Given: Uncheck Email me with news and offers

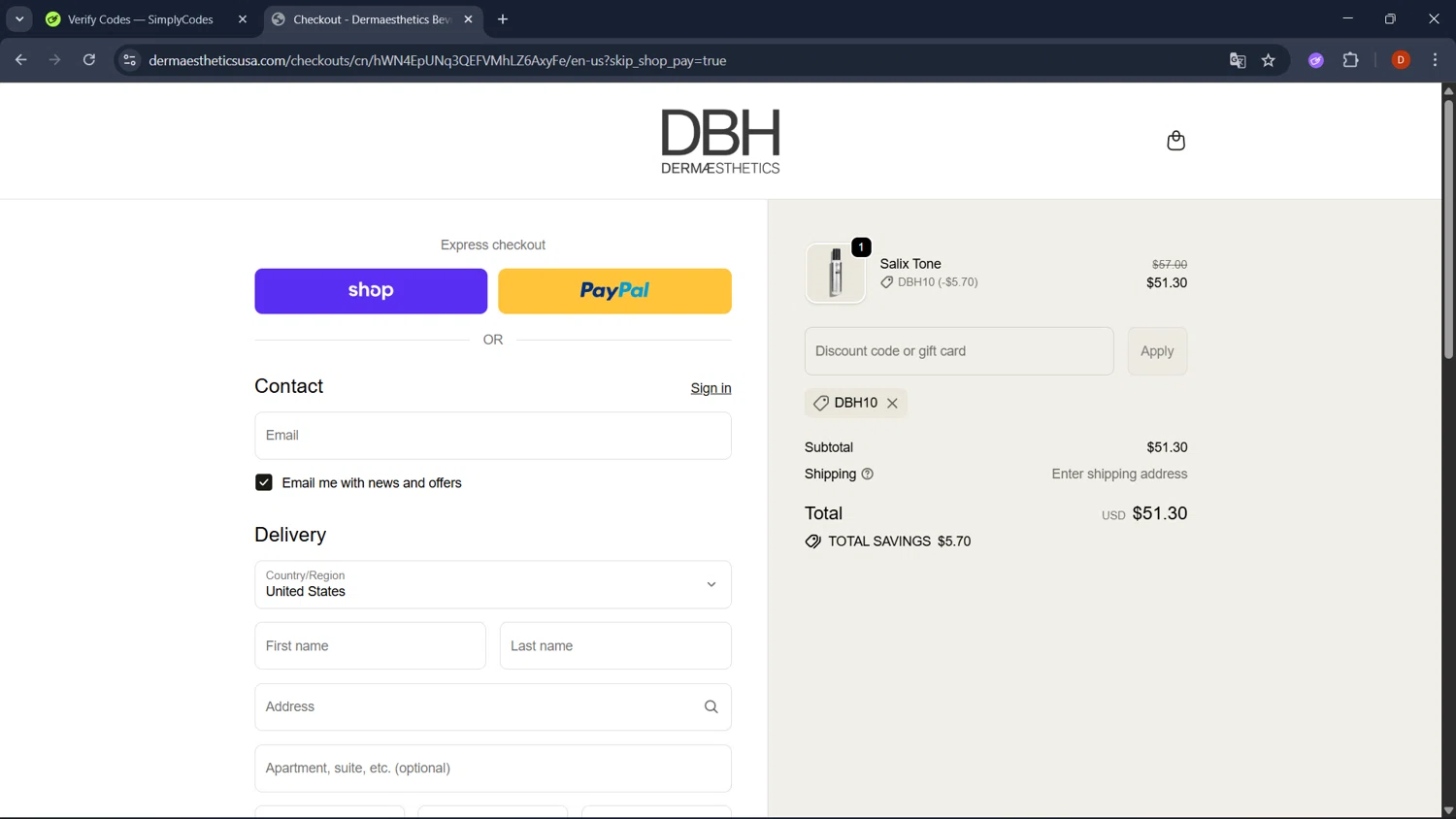Looking at the screenshot, I should (x=264, y=482).
